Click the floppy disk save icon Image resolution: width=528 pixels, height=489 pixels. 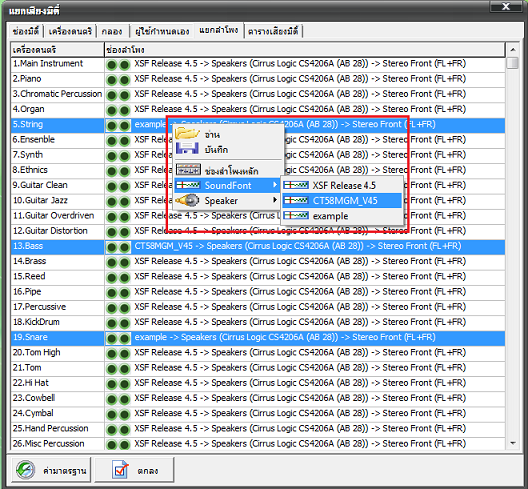pos(187,148)
